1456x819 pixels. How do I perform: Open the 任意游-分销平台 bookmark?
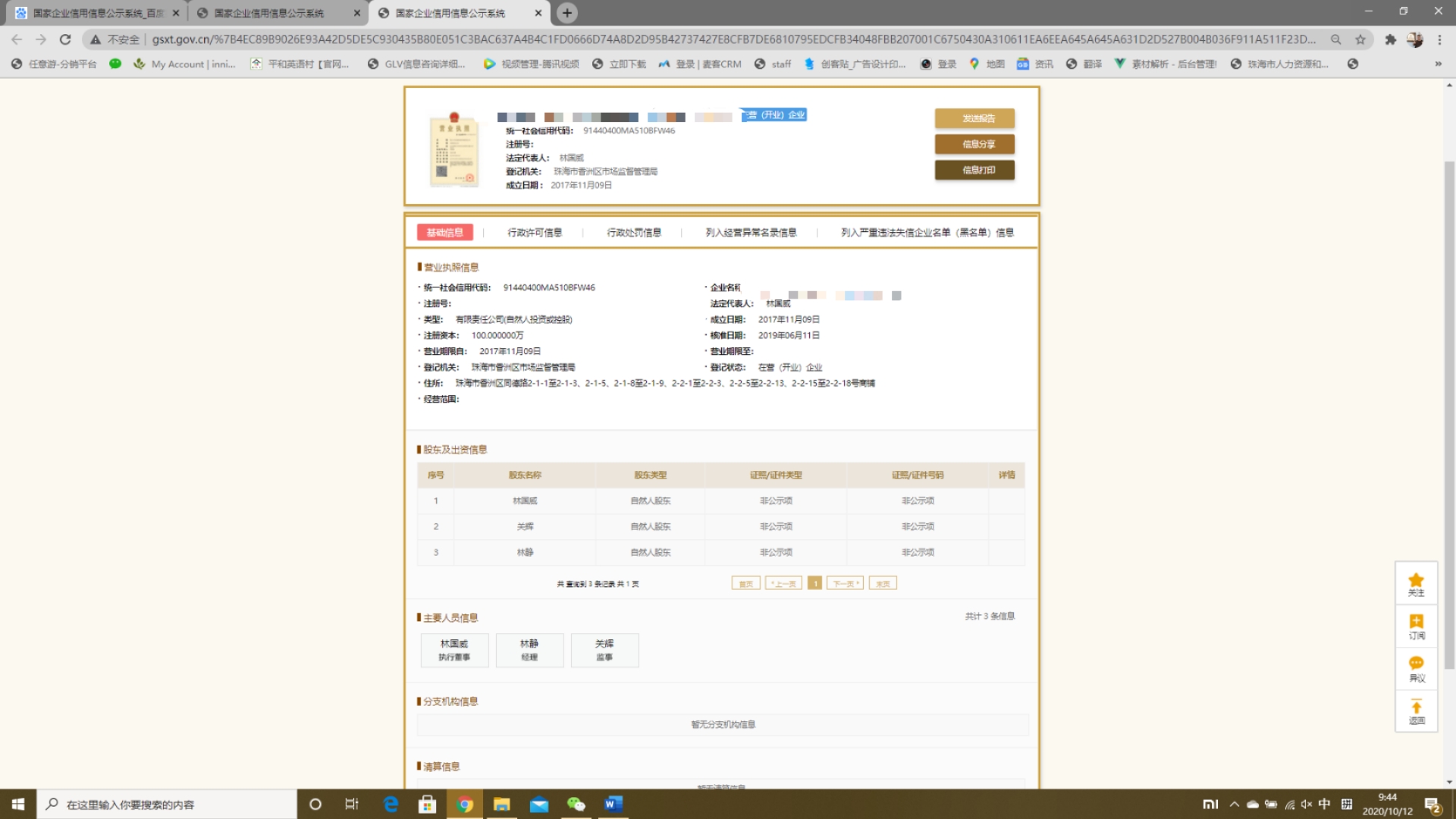click(54, 64)
